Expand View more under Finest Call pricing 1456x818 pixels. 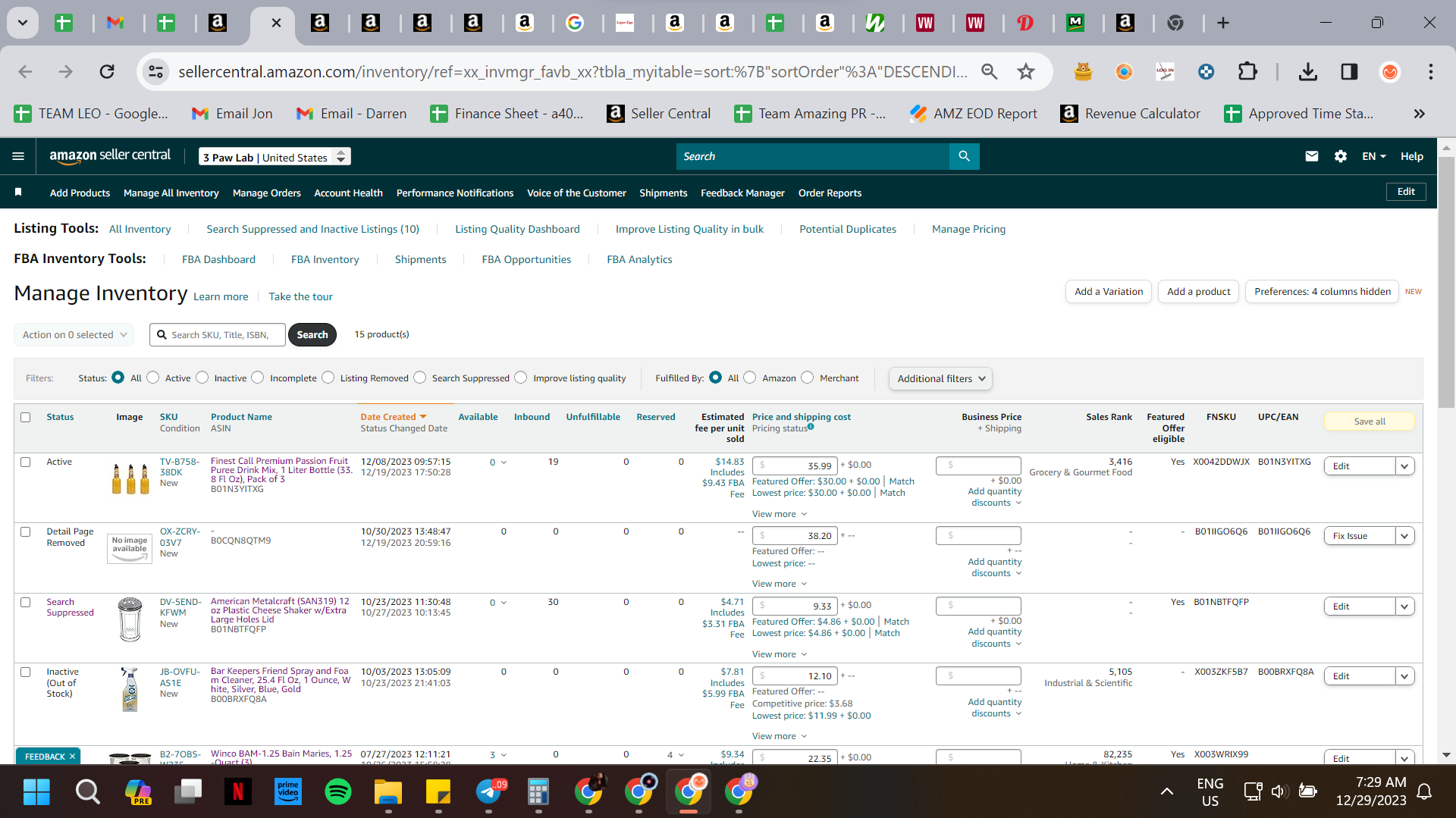(780, 514)
